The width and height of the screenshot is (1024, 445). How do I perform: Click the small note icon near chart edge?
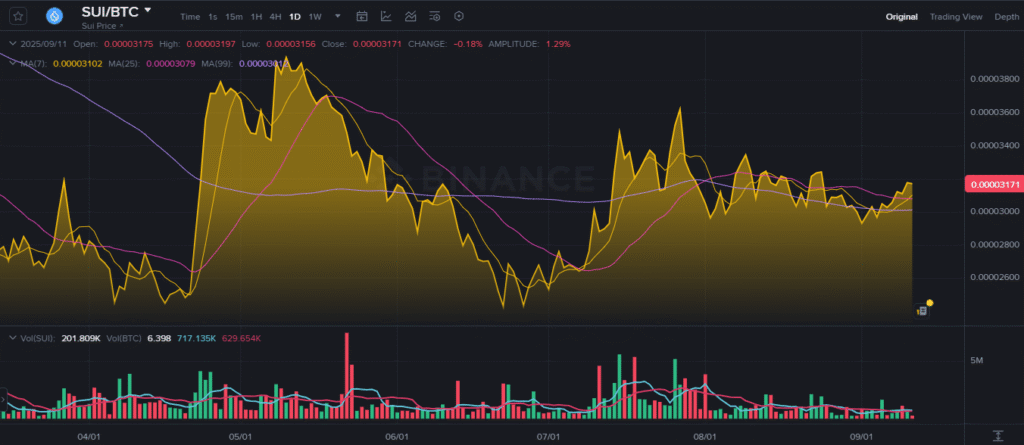(x=920, y=311)
